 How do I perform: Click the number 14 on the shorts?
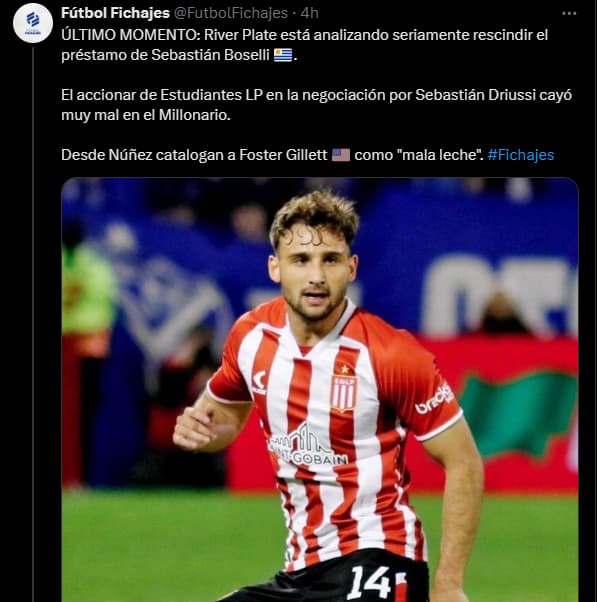pos(370,583)
